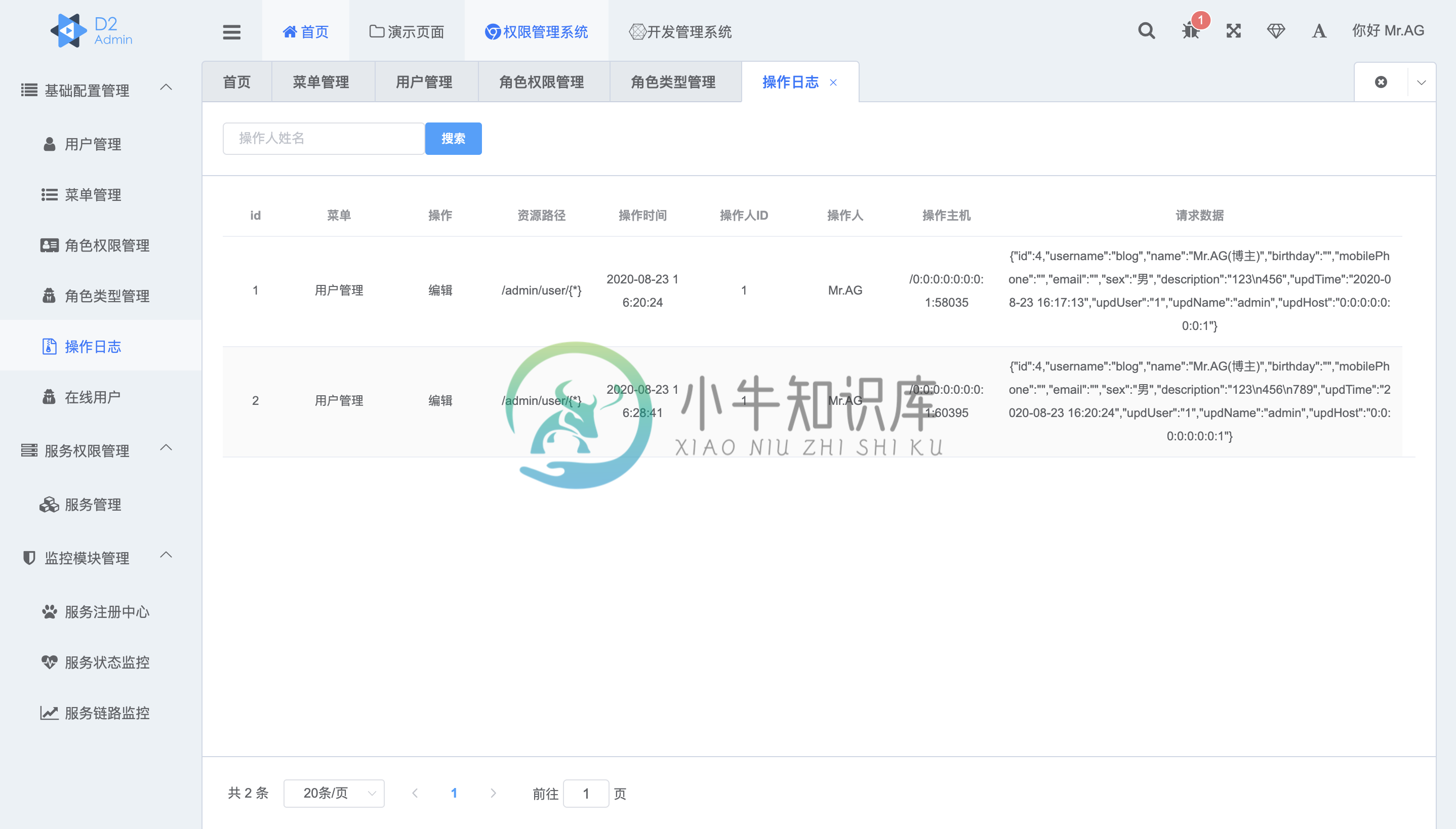This screenshot has width=1456, height=829.
Task: Click the icon in 开发管理系统 menu
Action: pos(637,32)
